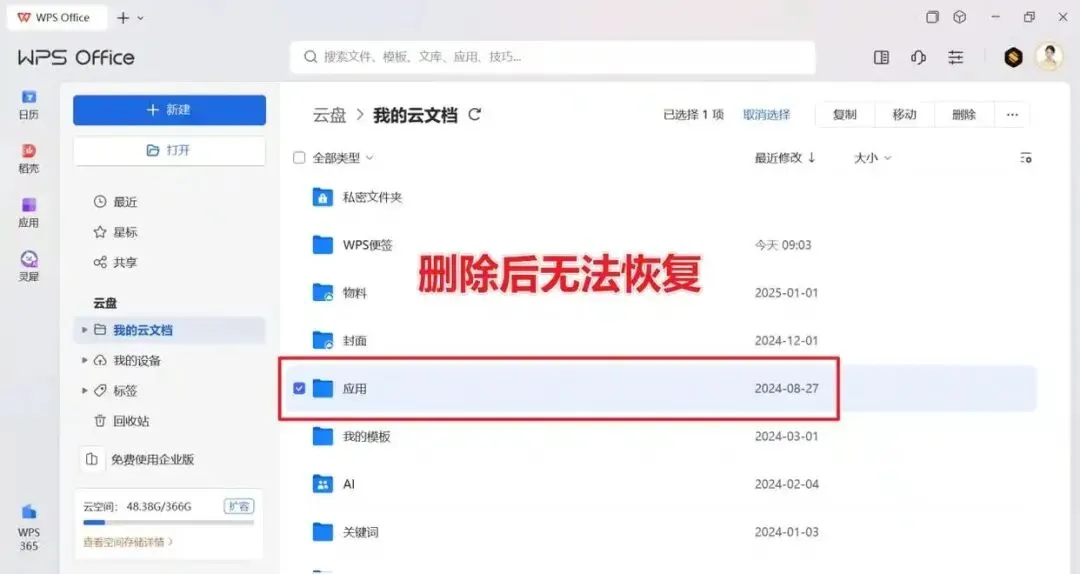This screenshot has height=574, width=1080.
Task: Open 查看空间存储详情 link
Action: pos(128,542)
